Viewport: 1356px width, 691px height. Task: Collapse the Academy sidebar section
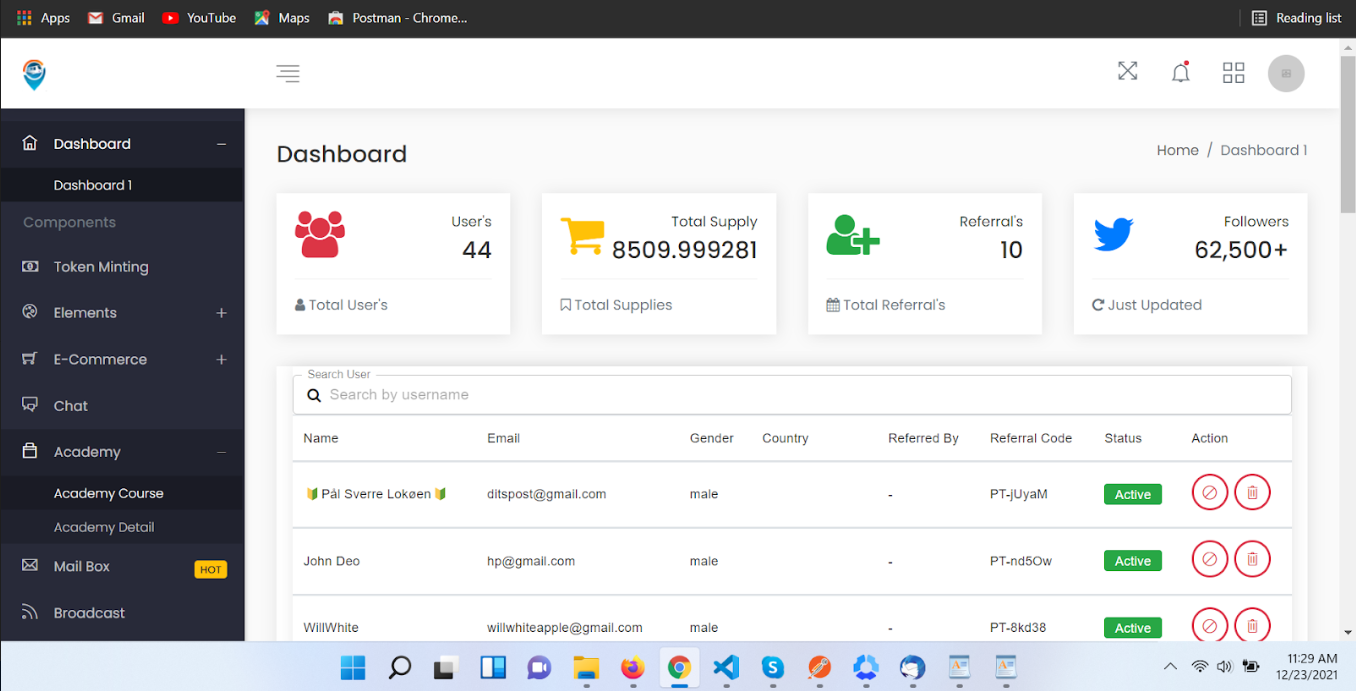coord(222,452)
